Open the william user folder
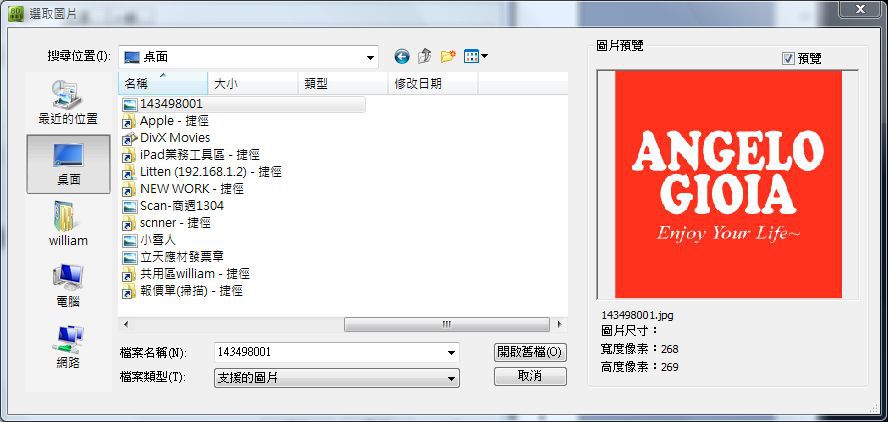Screen dimensions: 888x422 (x=68, y=224)
